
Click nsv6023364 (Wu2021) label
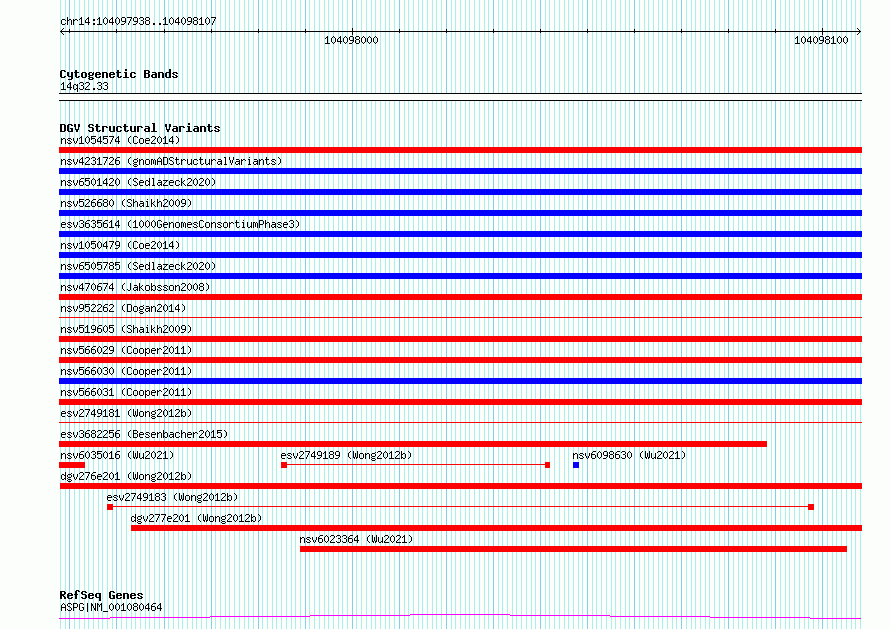356,539
